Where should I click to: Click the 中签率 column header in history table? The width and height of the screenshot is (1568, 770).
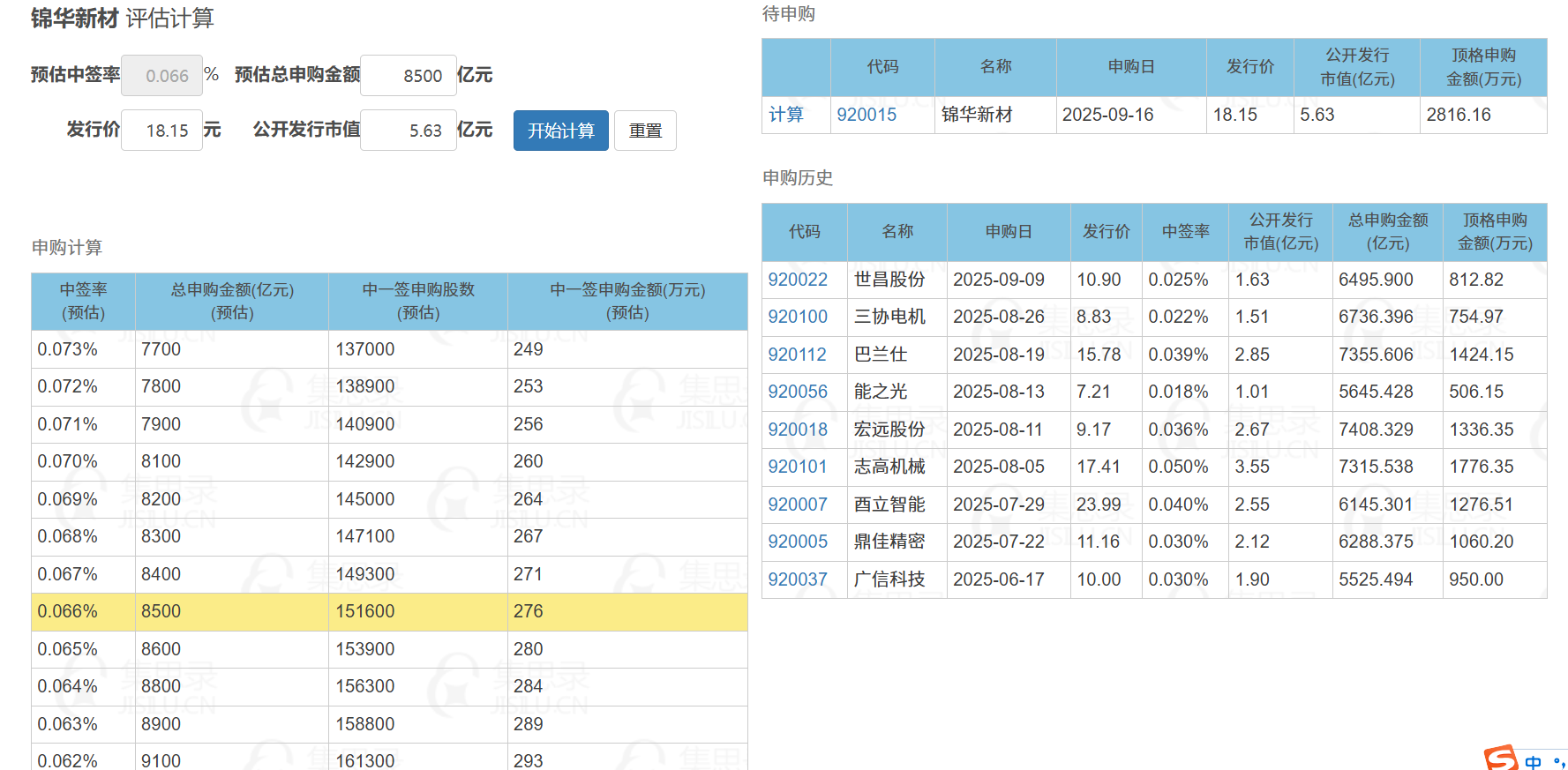click(x=1185, y=232)
